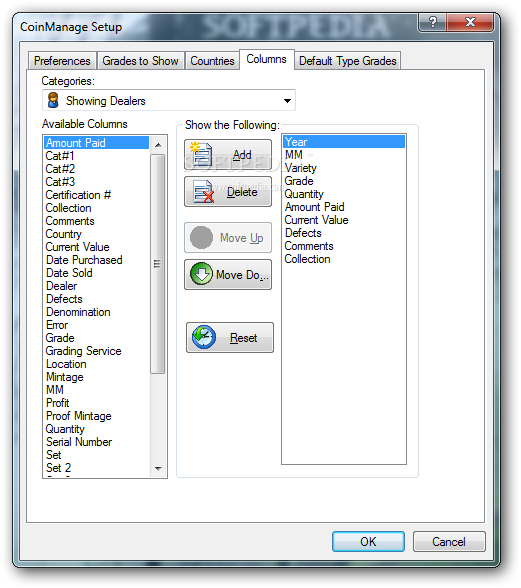Click the Move Up label text
Screen dimensions: 521x588
point(242,238)
